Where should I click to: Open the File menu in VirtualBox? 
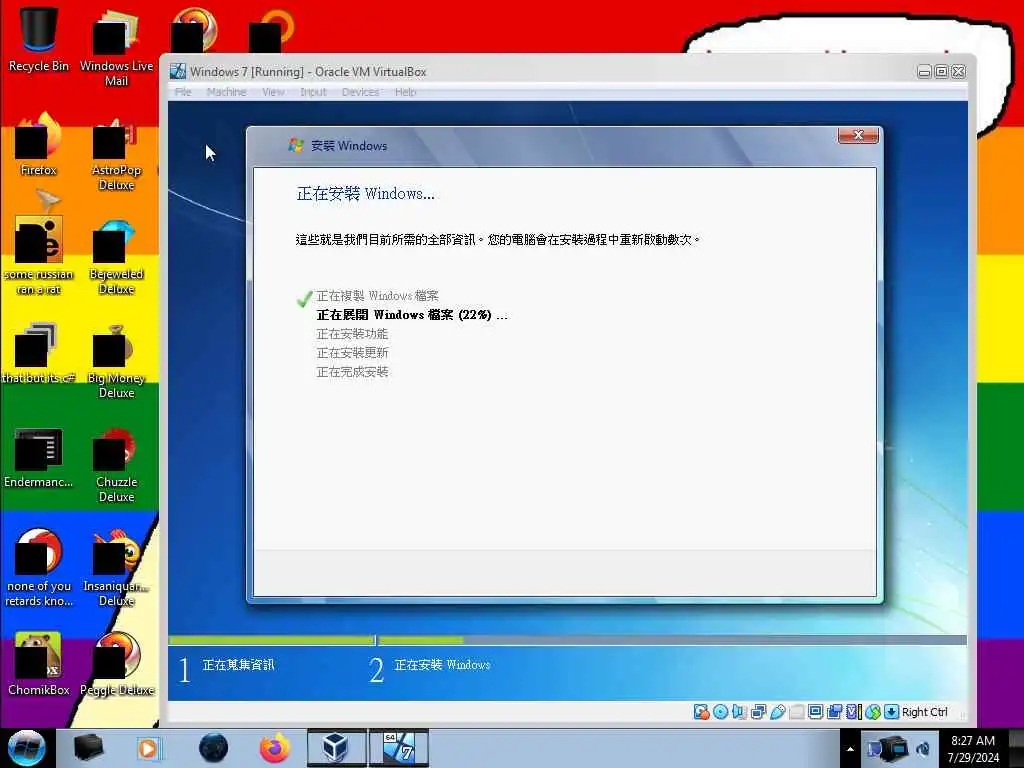(183, 92)
